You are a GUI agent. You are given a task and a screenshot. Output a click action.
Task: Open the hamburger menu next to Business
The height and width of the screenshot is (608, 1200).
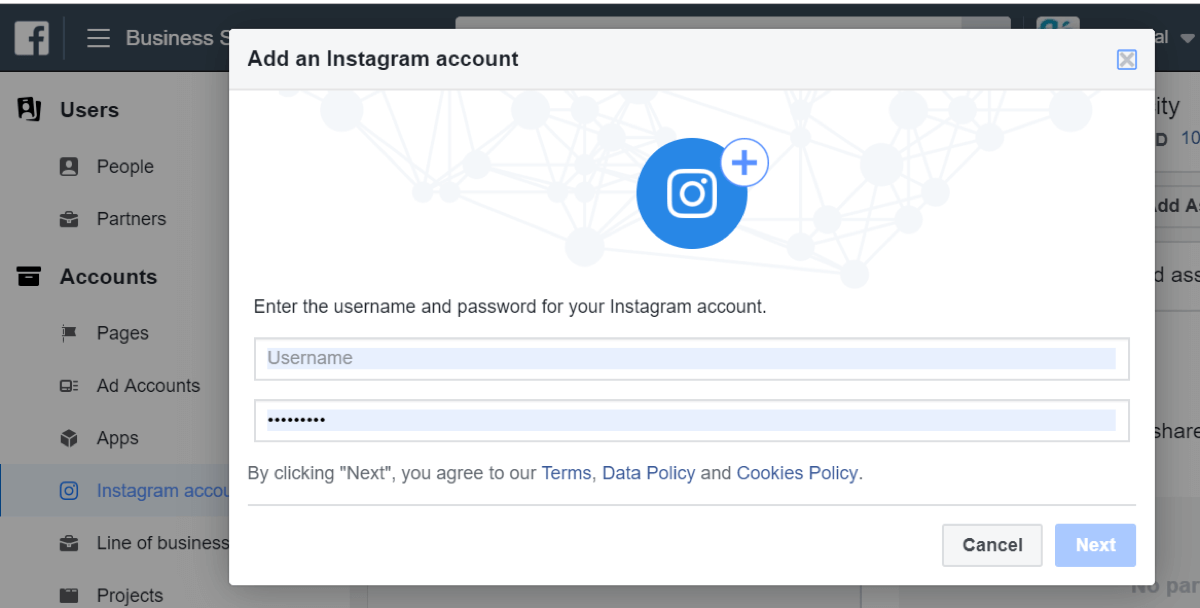[x=98, y=38]
